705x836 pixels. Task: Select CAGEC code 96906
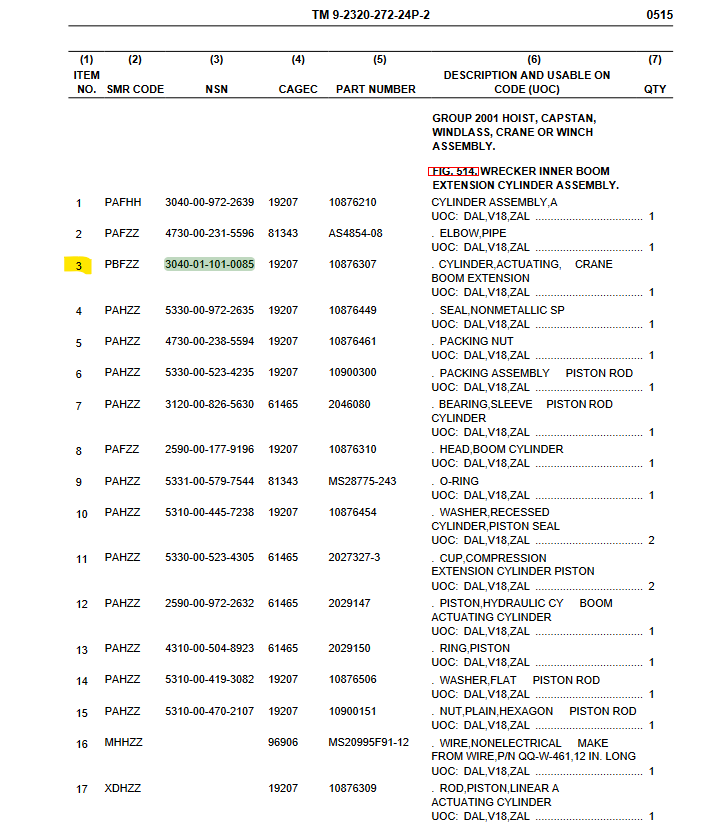pyautogui.click(x=283, y=743)
